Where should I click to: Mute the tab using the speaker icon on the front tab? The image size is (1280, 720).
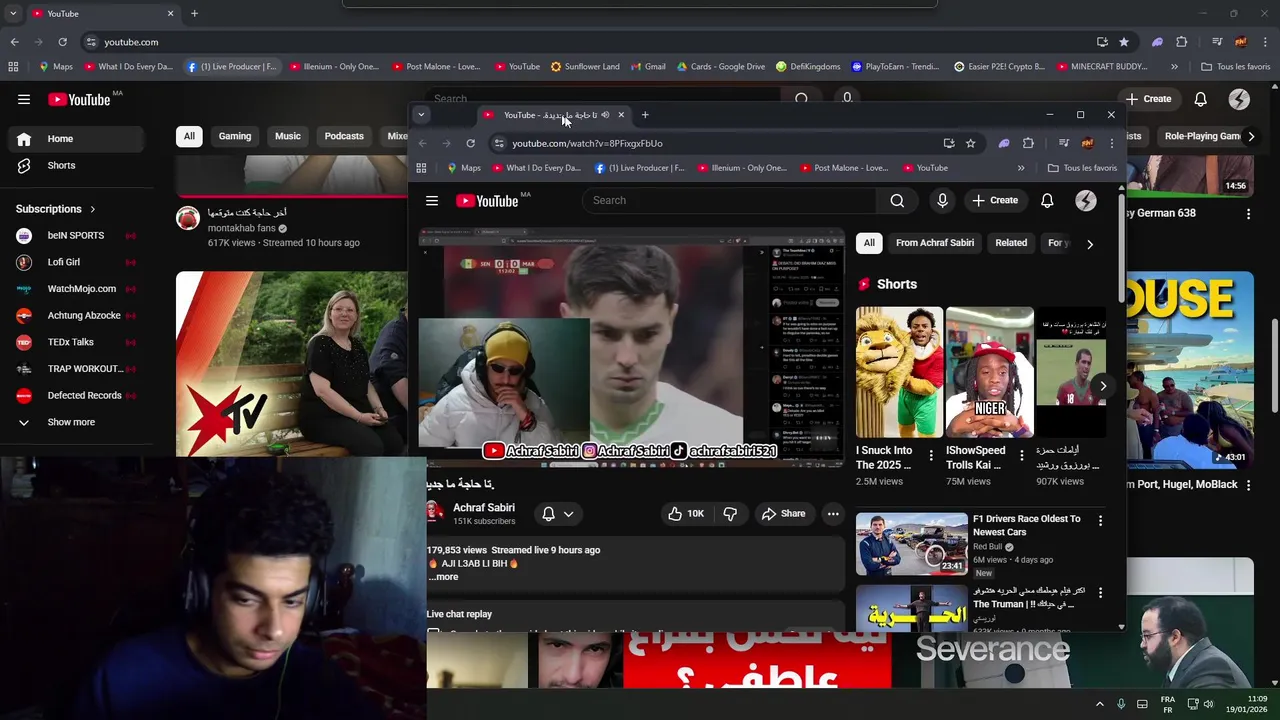click(x=605, y=115)
